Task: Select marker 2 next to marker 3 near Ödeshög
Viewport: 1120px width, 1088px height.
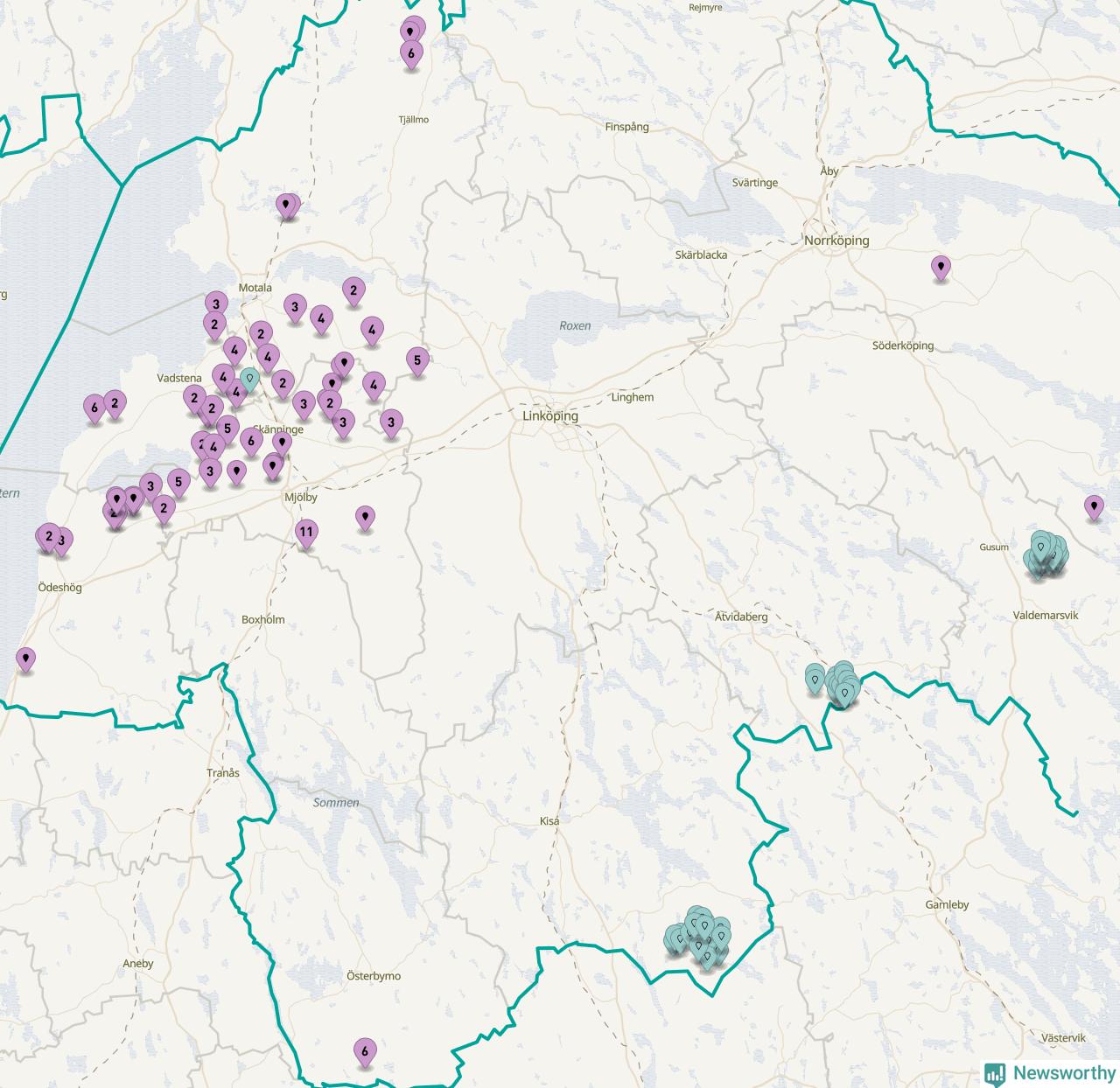Action: tap(48, 538)
